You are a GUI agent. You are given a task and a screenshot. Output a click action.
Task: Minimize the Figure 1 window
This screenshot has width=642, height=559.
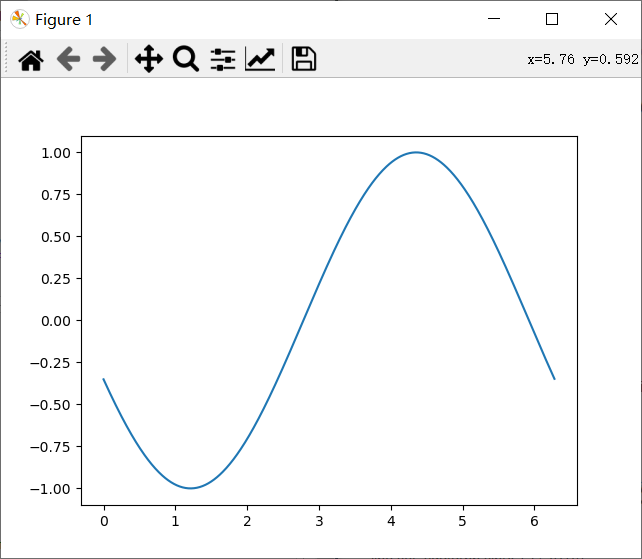click(x=494, y=19)
